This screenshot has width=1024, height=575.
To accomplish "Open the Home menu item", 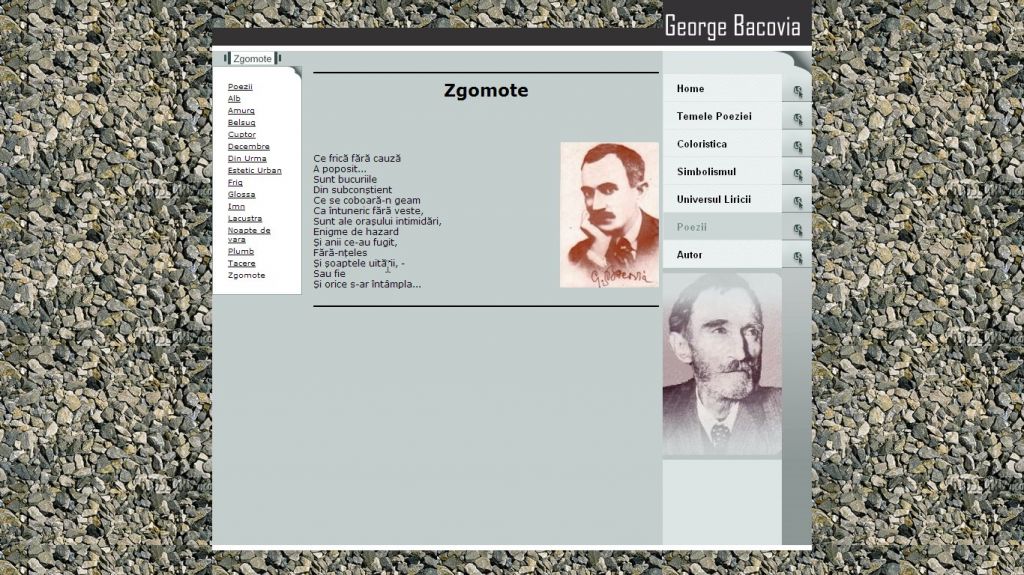I will pos(690,89).
